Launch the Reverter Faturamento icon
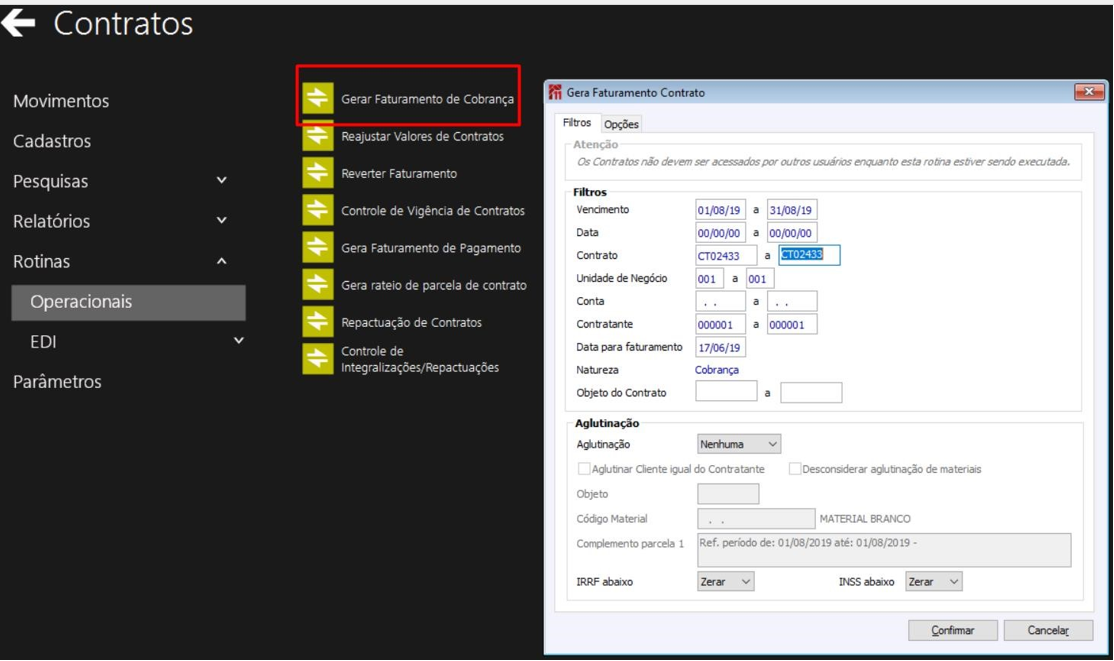This screenshot has width=1114, height=661. [318, 173]
